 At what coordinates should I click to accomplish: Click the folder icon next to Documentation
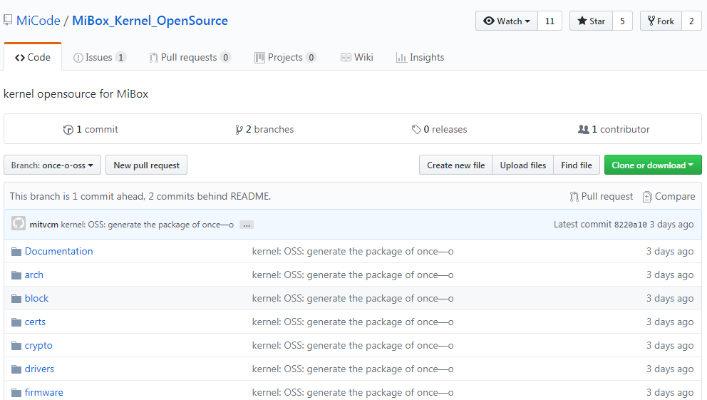(x=16, y=251)
